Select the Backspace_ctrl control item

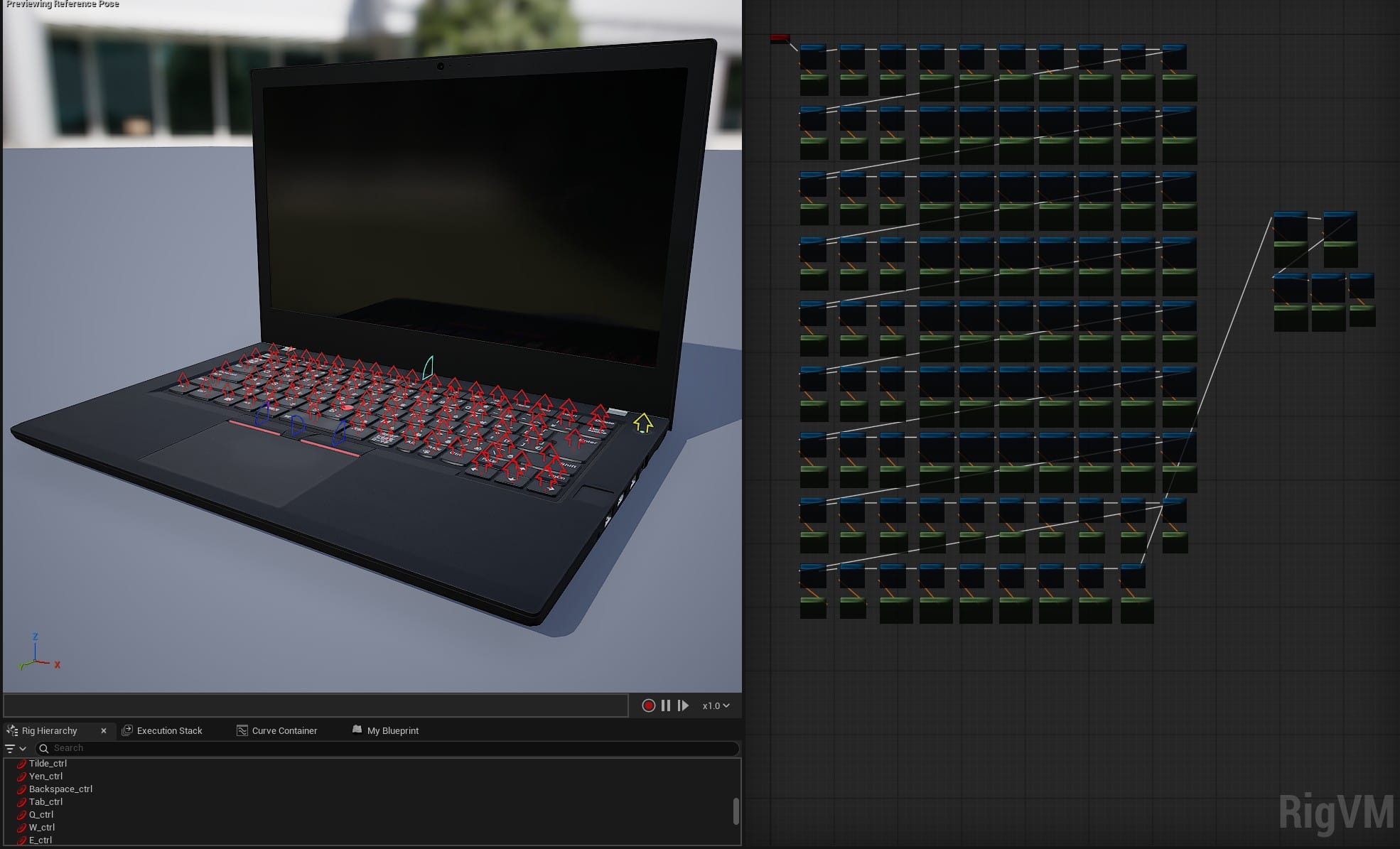(x=60, y=789)
